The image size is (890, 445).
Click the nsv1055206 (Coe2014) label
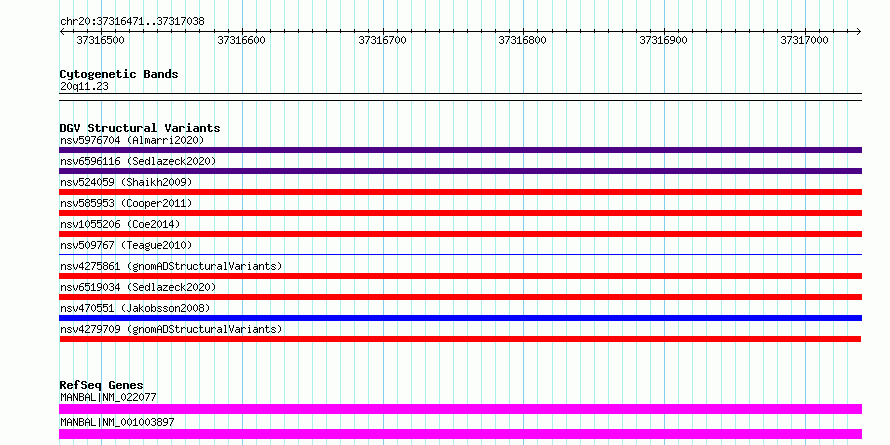tap(120, 224)
